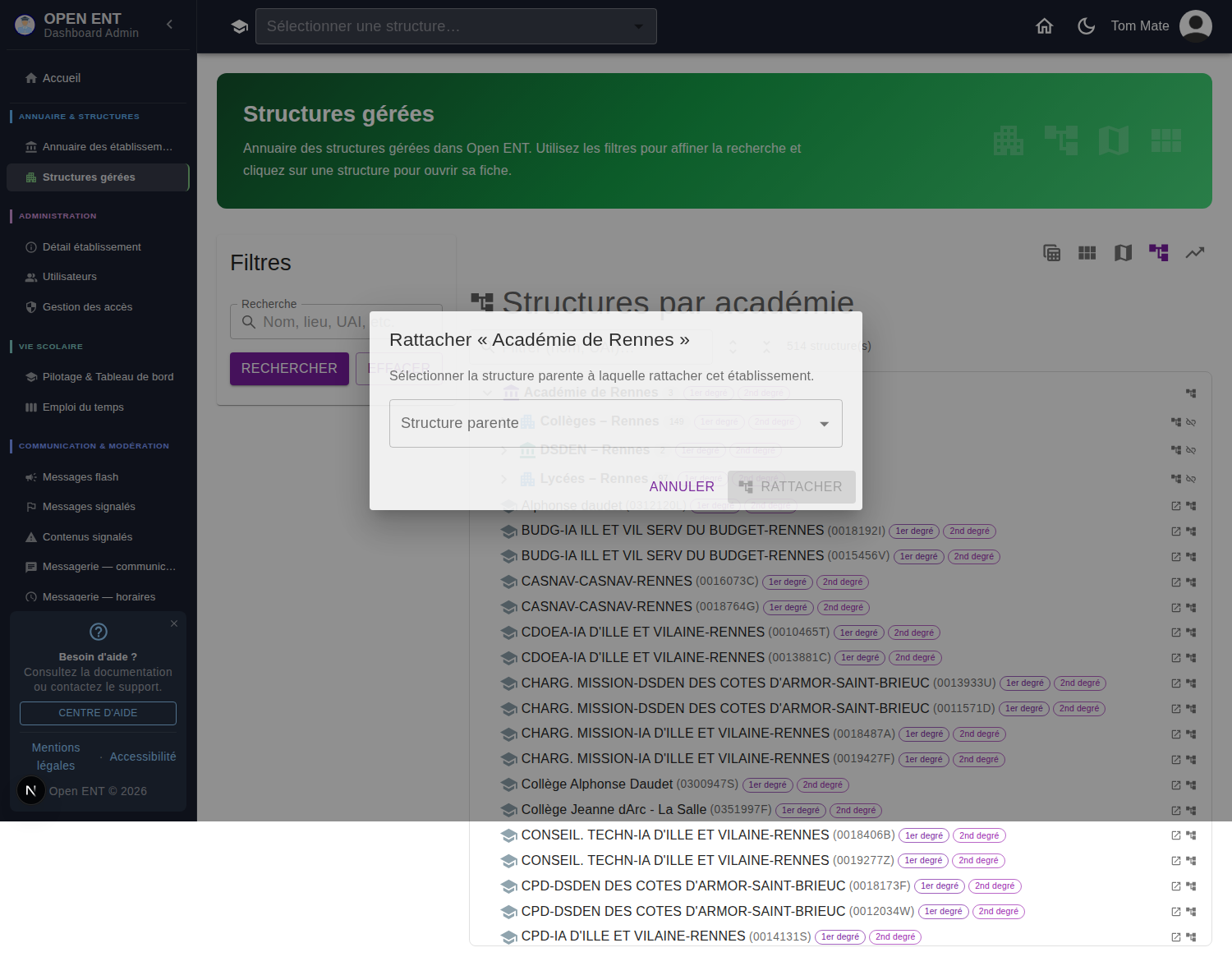Toggle dark mode with the moon icon
This screenshot has width=1232, height=966.
click(1087, 26)
